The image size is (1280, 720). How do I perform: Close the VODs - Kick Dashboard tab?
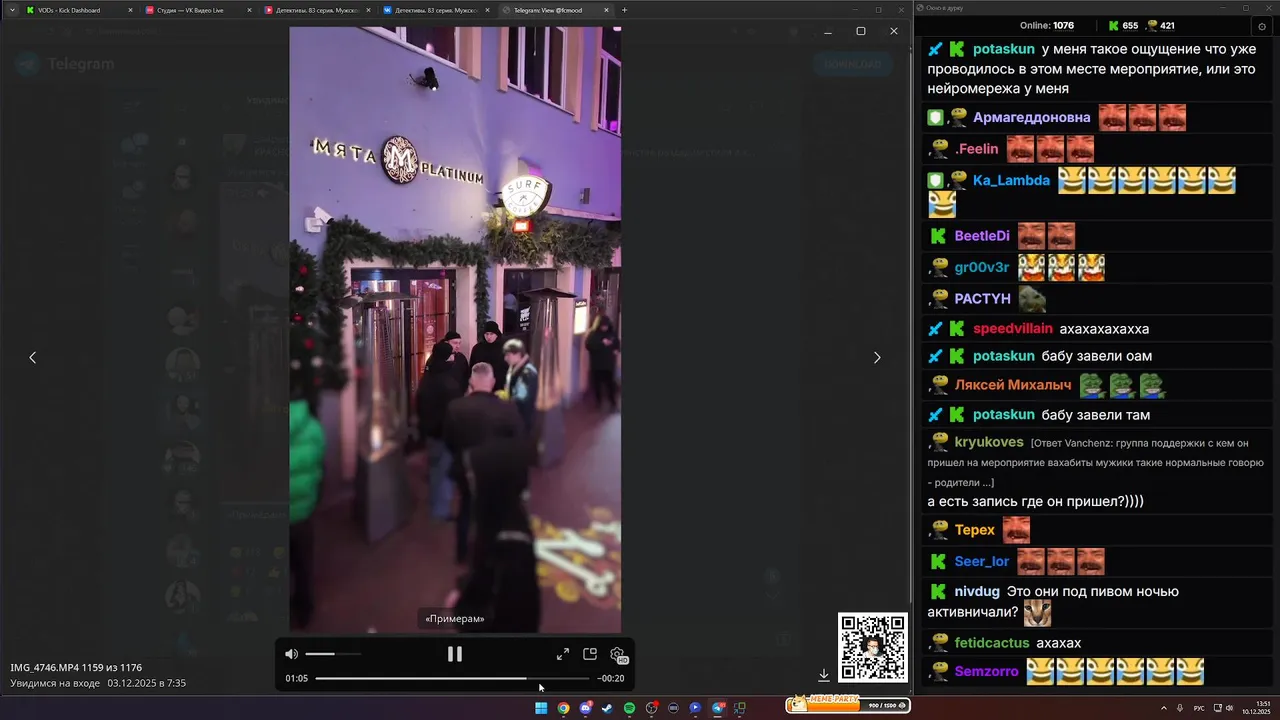click(130, 10)
